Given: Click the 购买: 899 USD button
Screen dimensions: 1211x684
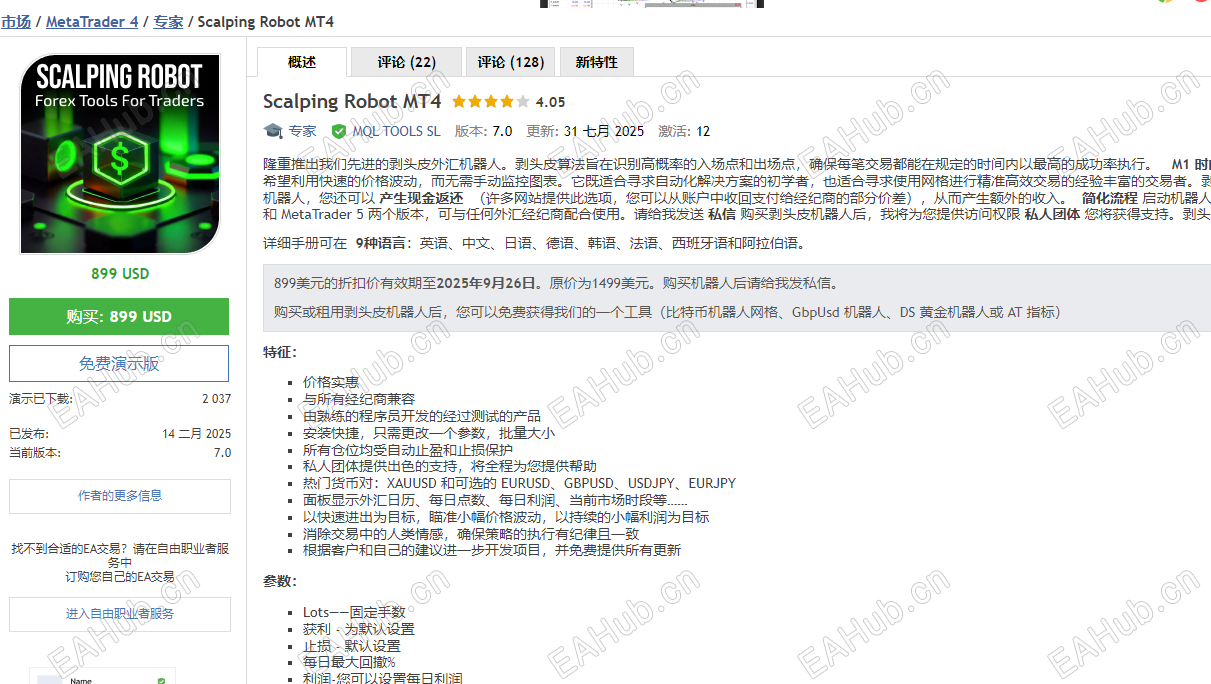Looking at the screenshot, I should [x=119, y=316].
